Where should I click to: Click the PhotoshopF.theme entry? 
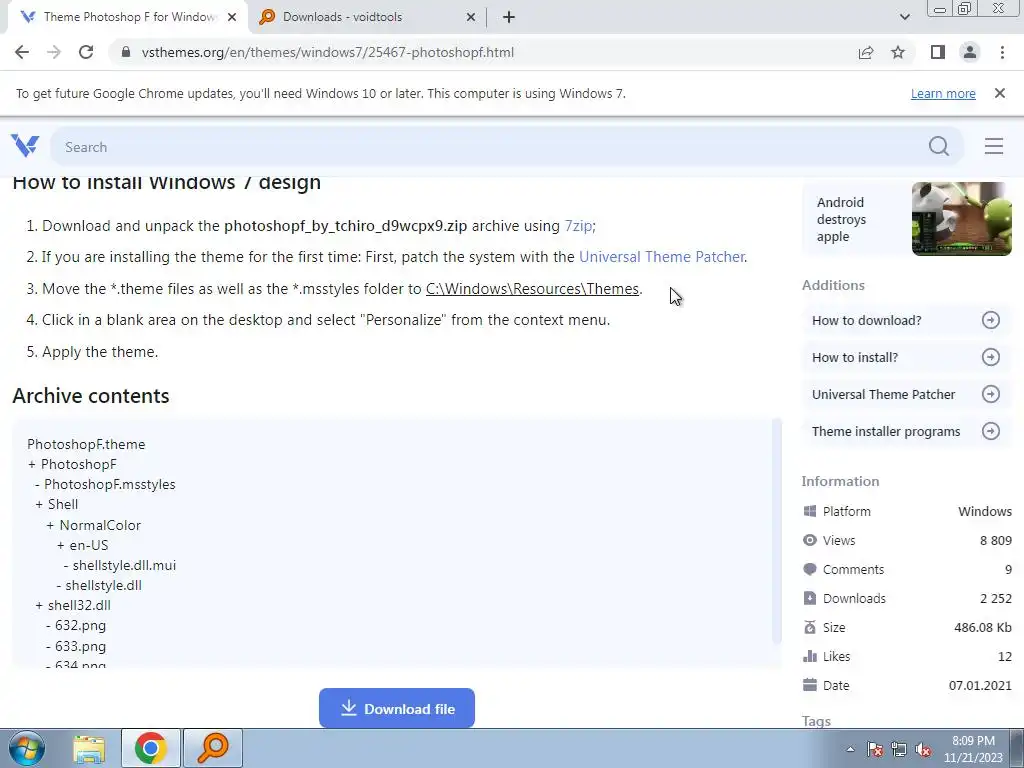(x=86, y=444)
